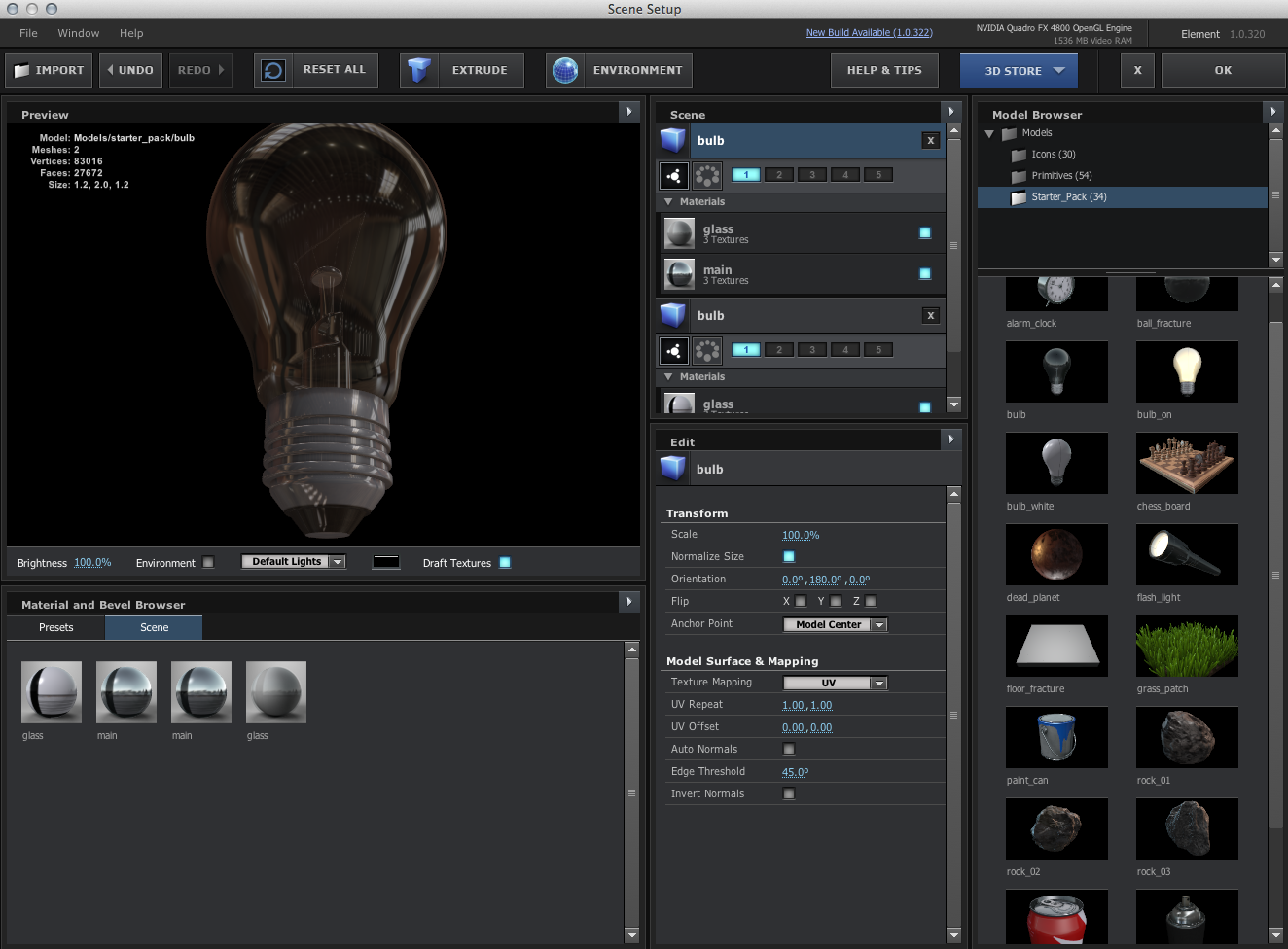Select the Icons folder icon

[1019, 155]
